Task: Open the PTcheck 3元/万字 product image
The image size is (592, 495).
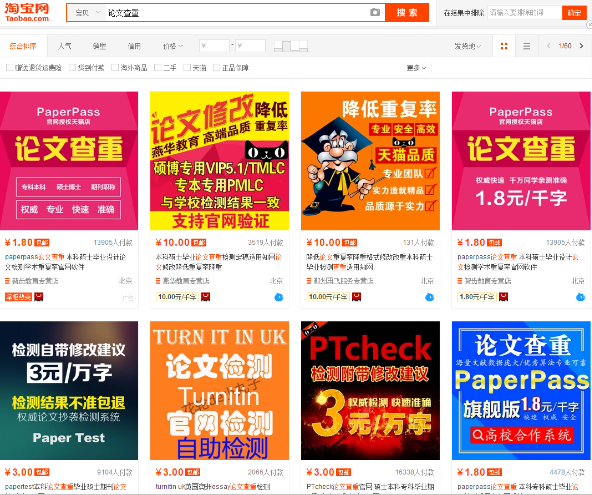Action: point(370,390)
